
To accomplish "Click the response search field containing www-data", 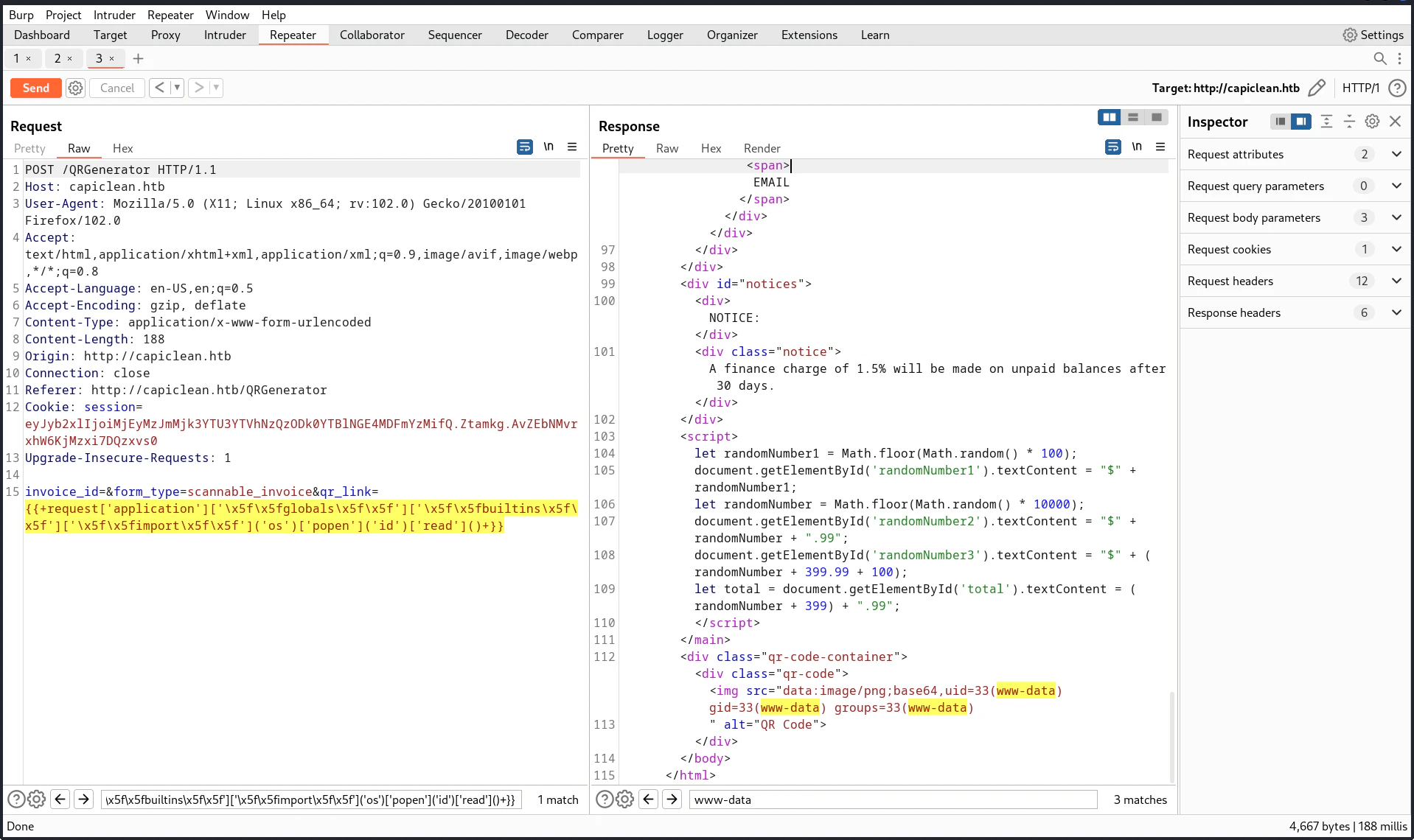I will pos(893,799).
